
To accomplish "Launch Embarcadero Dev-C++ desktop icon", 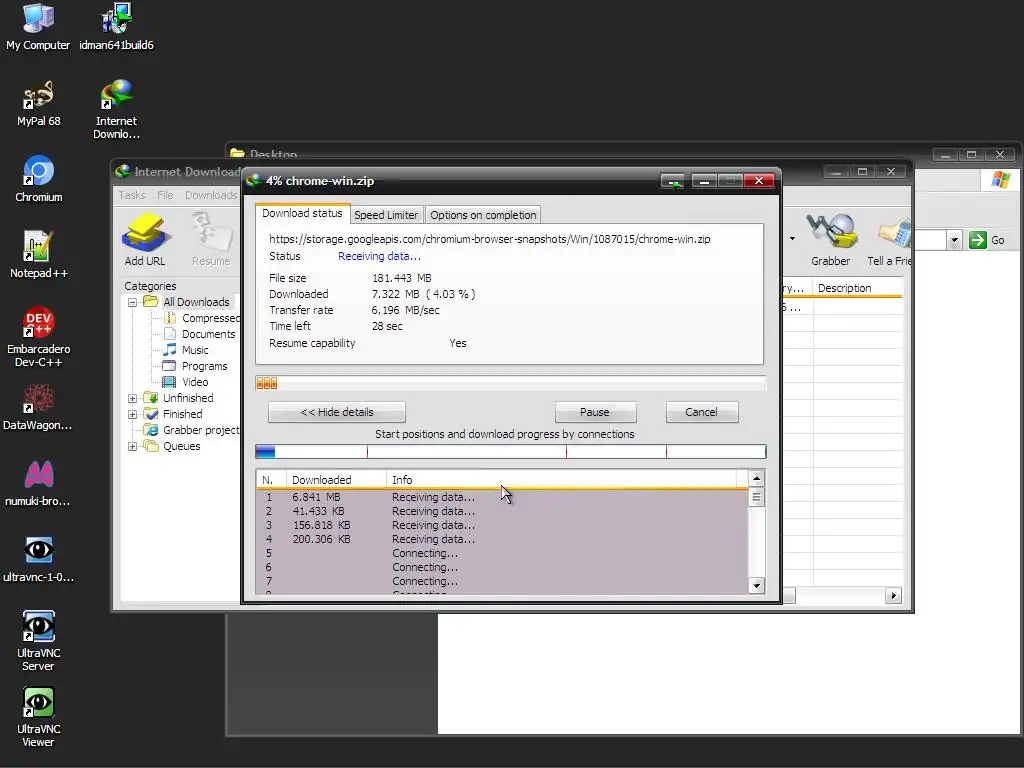I will tap(39, 337).
